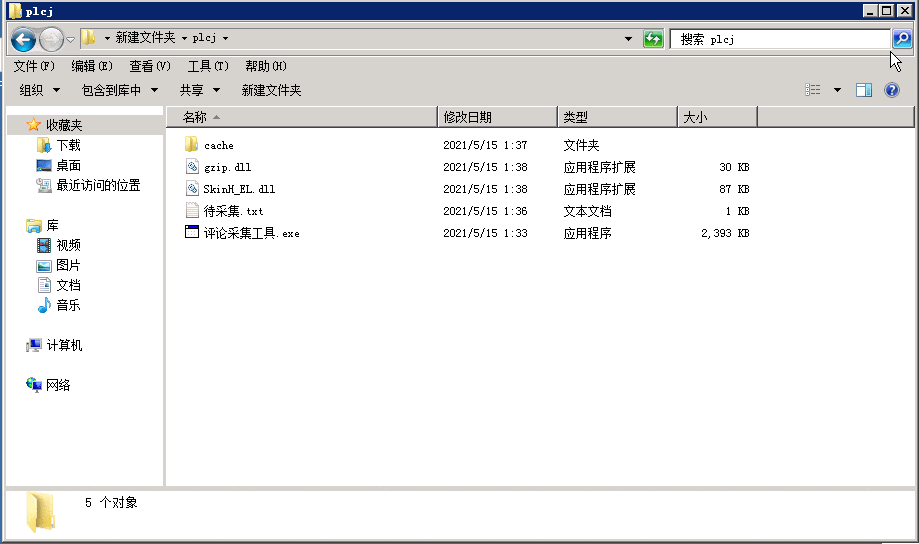Focus the 搜索 plcj search field
This screenshot has height=544, width=919.
tap(780, 39)
